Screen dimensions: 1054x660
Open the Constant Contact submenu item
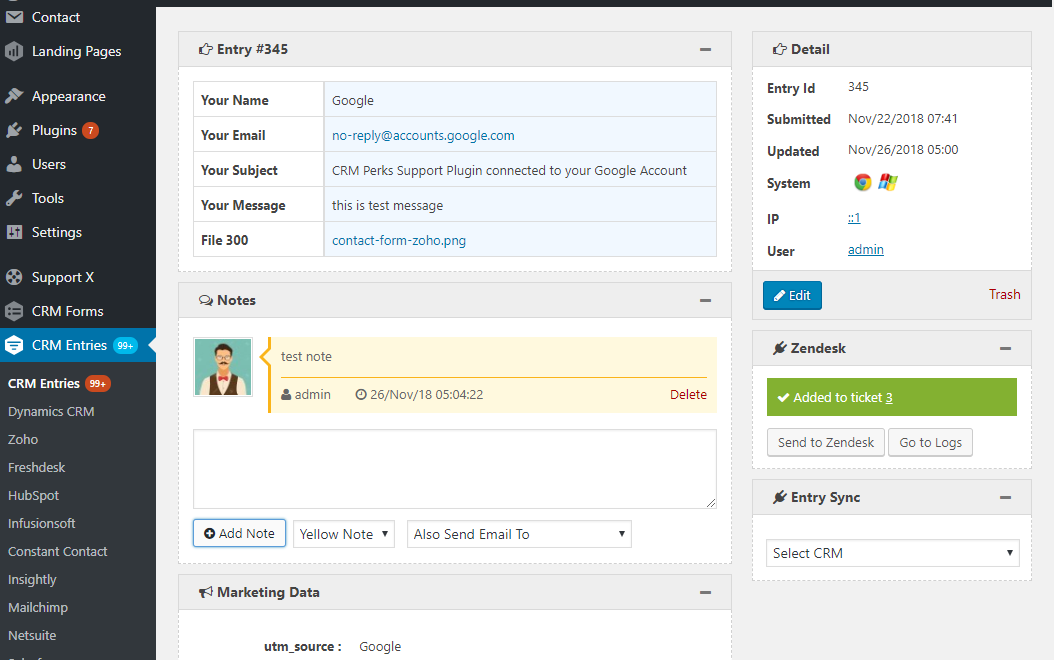pos(58,551)
